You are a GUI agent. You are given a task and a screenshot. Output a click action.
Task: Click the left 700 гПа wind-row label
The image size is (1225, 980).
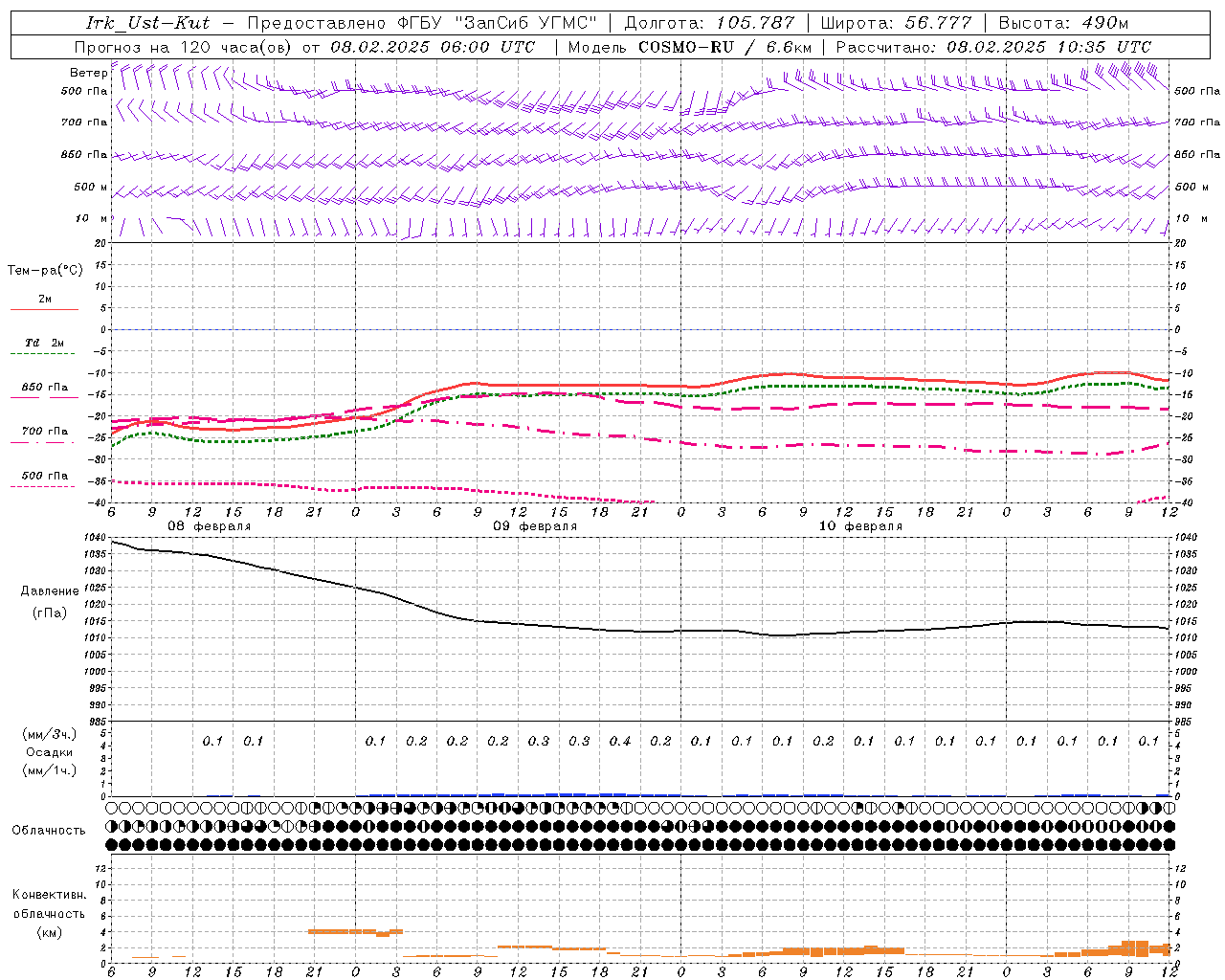click(84, 122)
